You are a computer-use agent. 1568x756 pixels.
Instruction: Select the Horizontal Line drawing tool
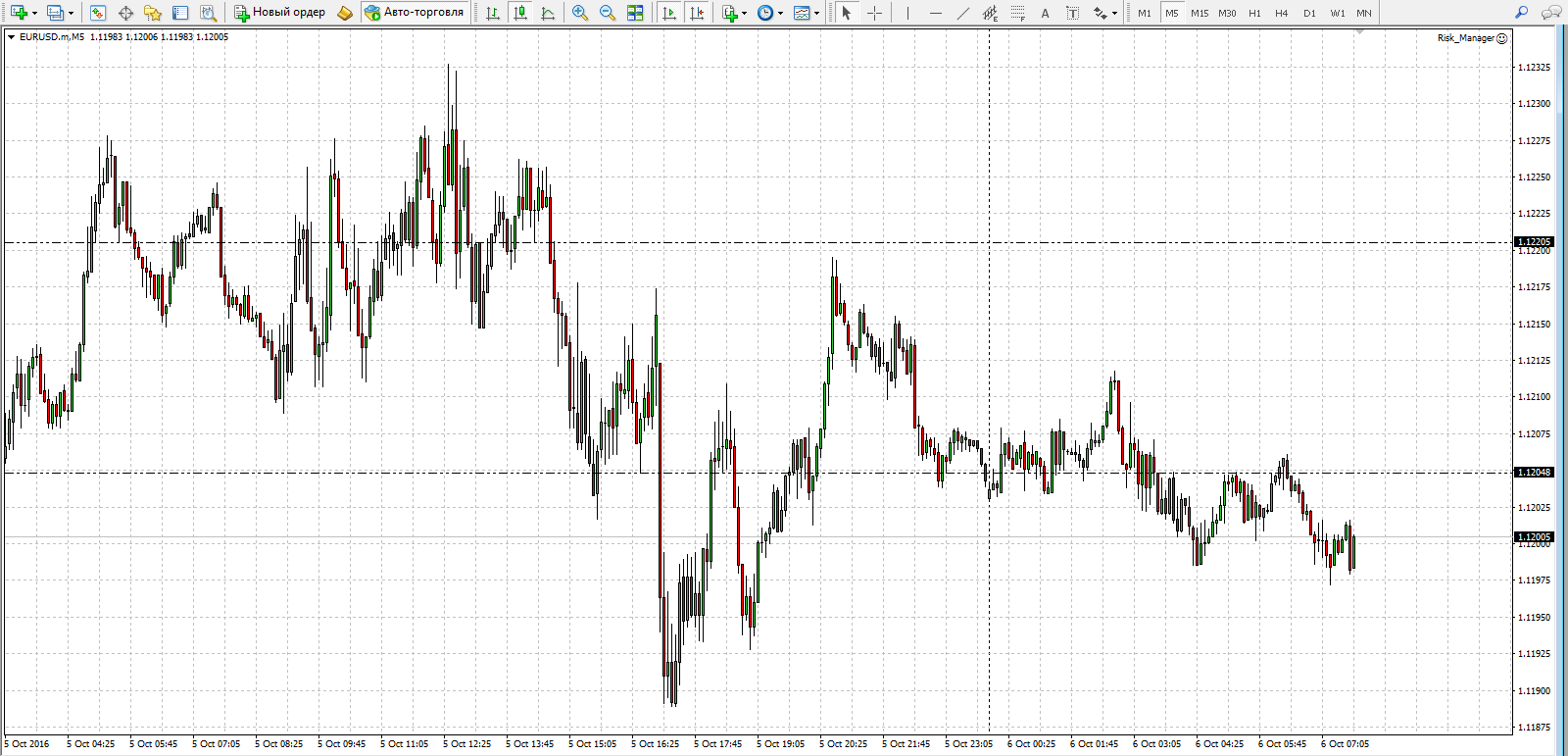pos(936,13)
